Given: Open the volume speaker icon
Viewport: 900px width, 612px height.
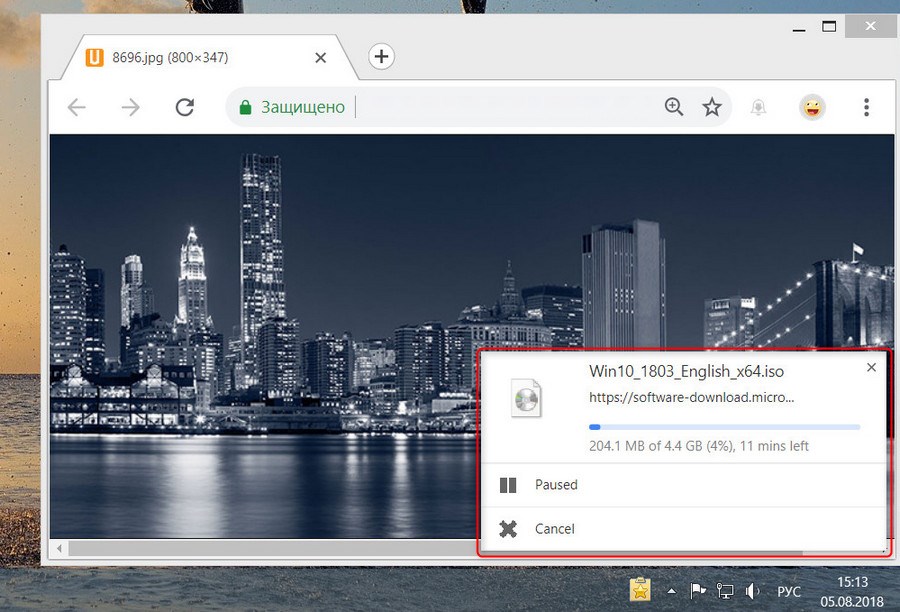Looking at the screenshot, I should tap(752, 590).
